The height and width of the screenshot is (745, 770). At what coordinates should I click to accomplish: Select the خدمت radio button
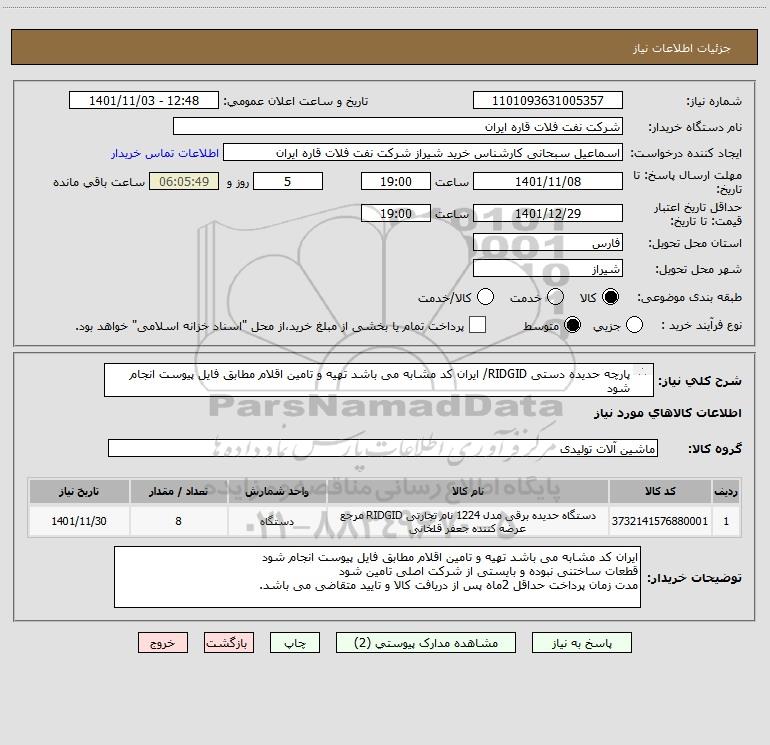click(x=555, y=297)
